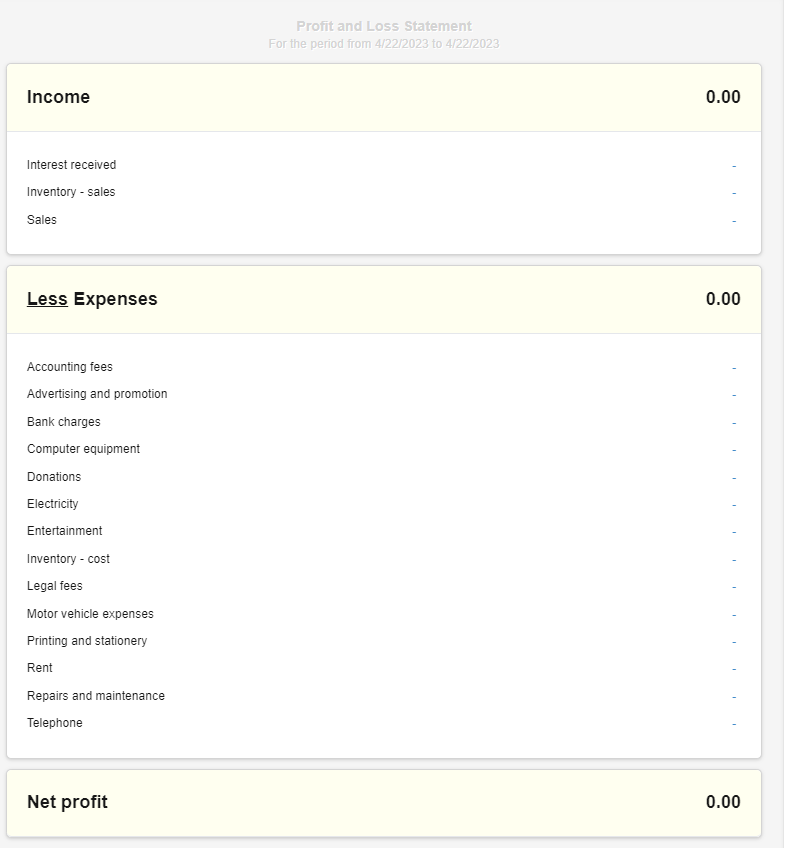Viewport: 797px width, 848px height.
Task: Open the Inventory - cost amount link
Action: (x=734, y=560)
